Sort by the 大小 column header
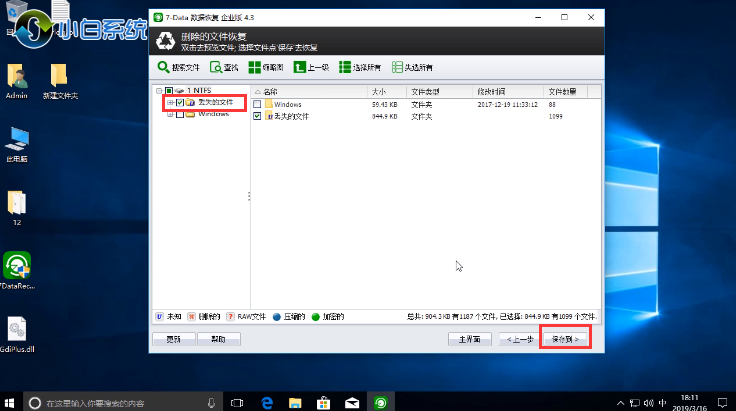 [x=387, y=91]
